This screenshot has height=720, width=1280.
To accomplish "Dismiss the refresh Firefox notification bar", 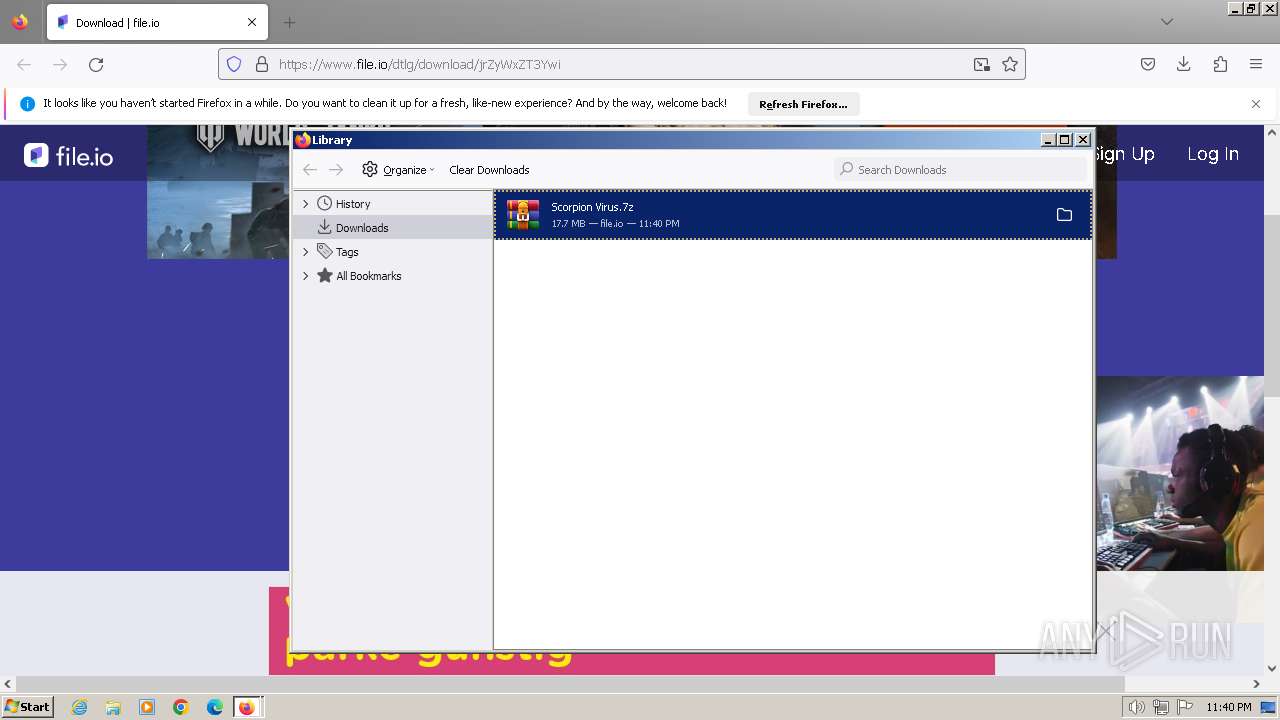I will point(1256,104).
